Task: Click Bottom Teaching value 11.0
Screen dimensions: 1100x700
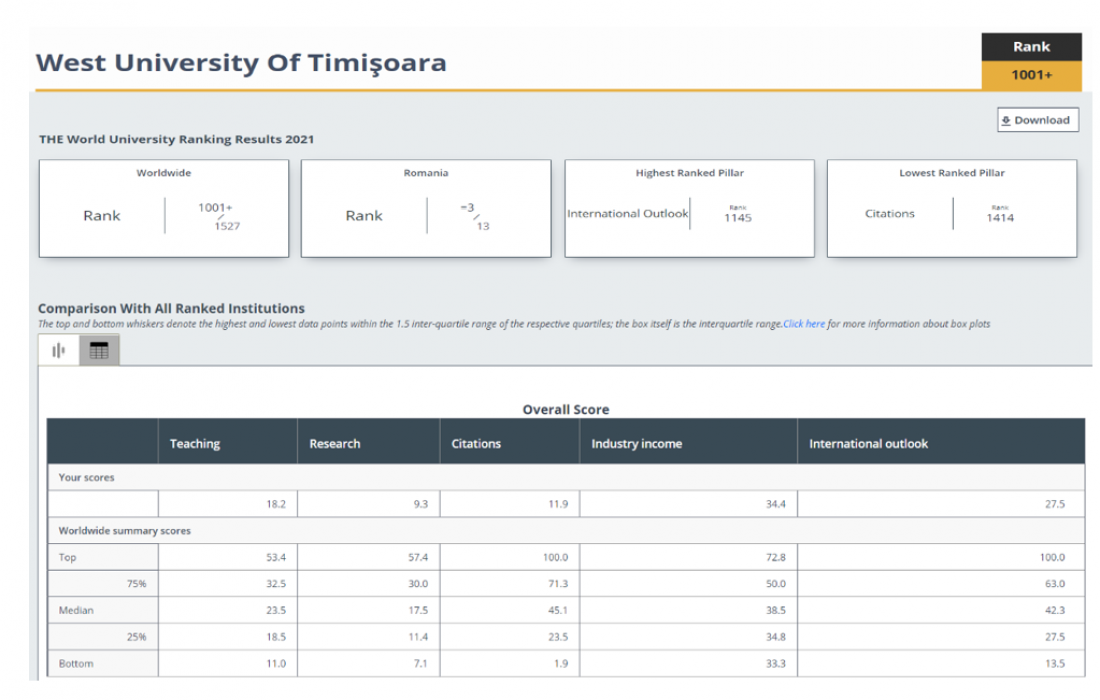Action: [276, 664]
